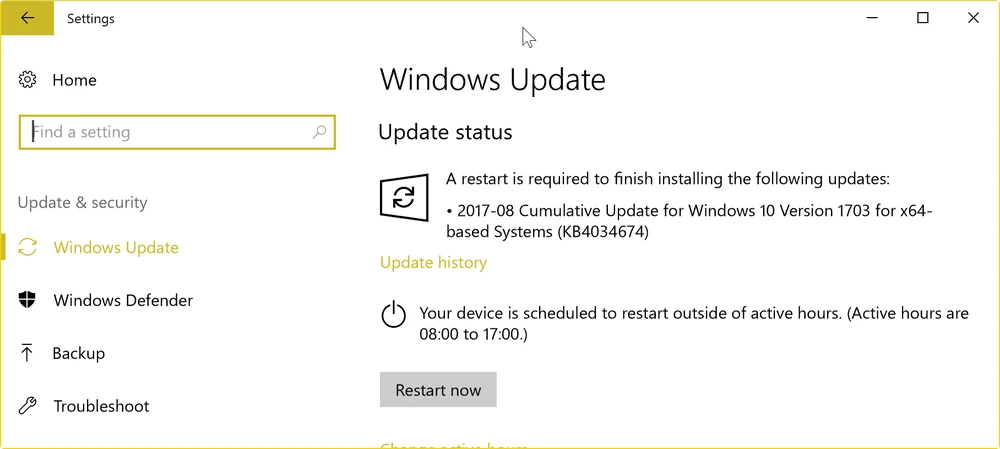Click the Windows Defender shield icon
This screenshot has height=449, width=1000.
point(28,300)
